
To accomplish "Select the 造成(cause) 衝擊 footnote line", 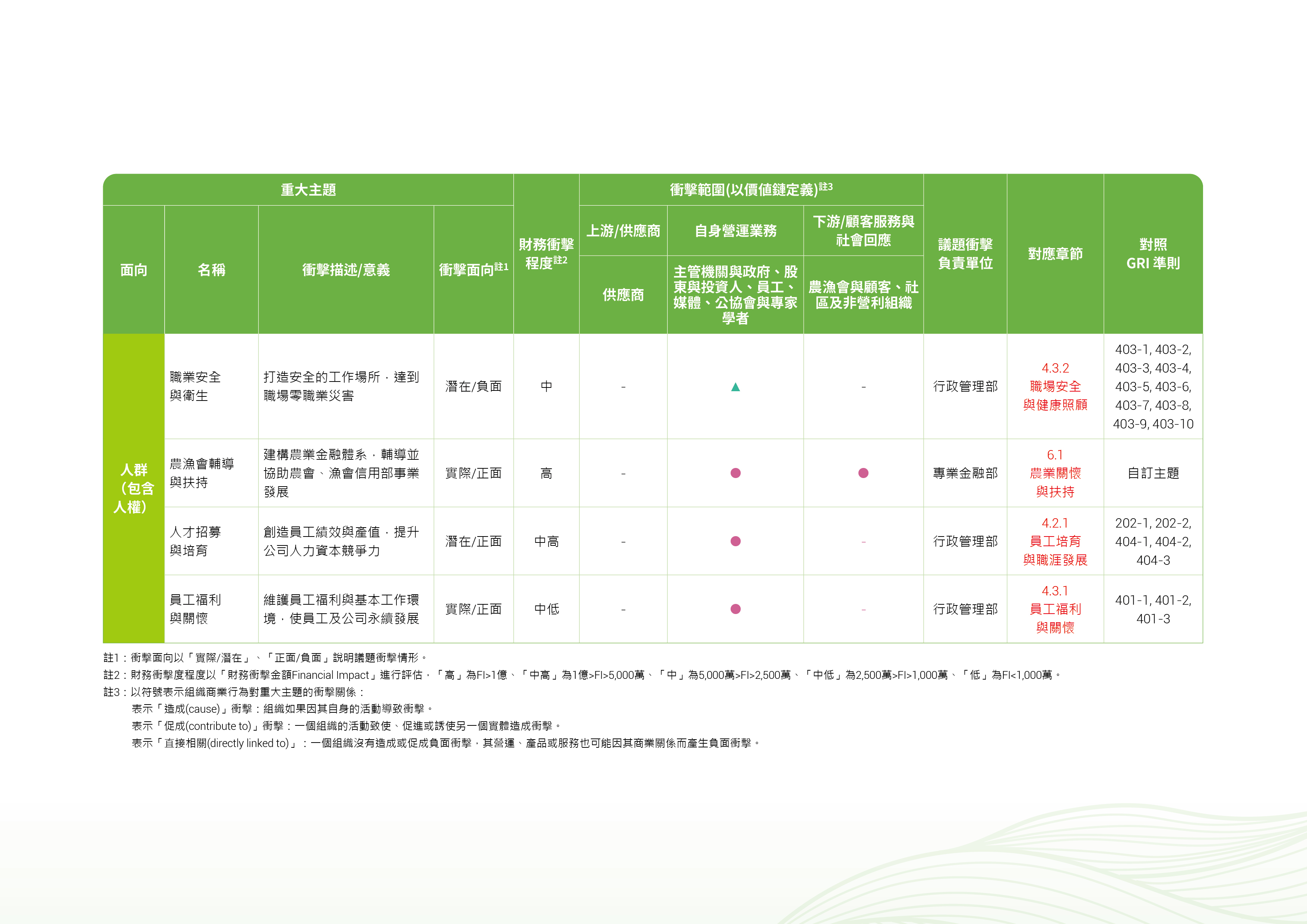I will coord(283,709).
